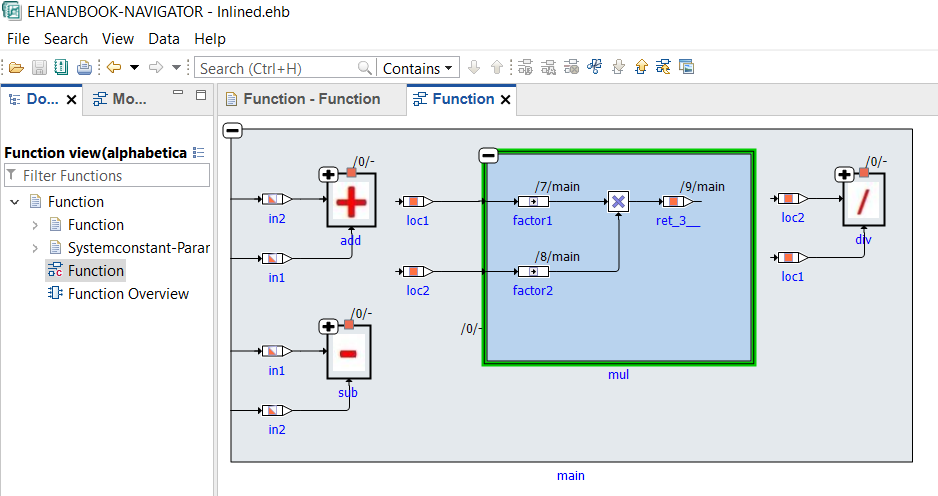Select the red plus add block
The height and width of the screenshot is (496, 938).
point(352,203)
